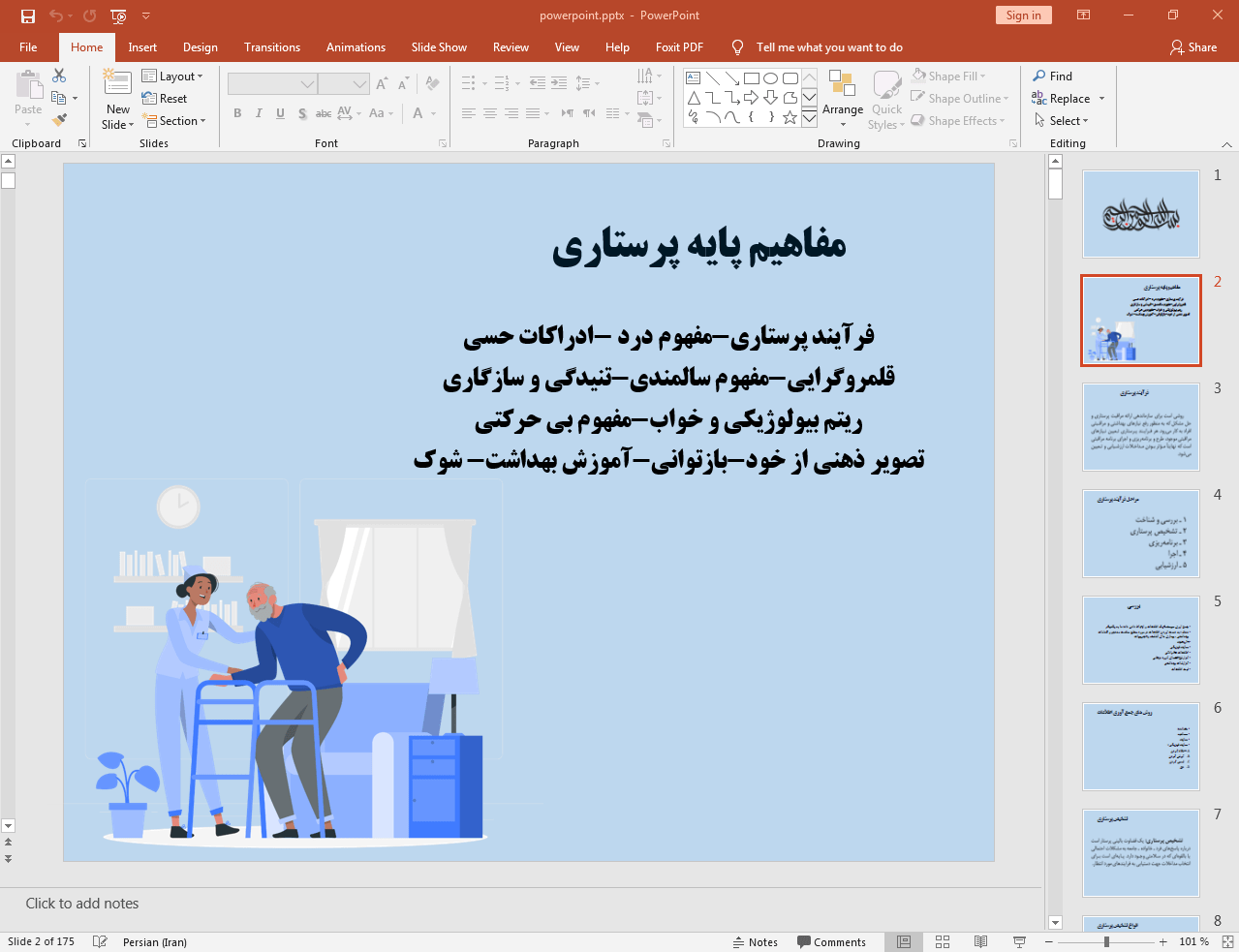Click the Sign in button
The width and height of the screenshot is (1239, 952).
click(1023, 15)
